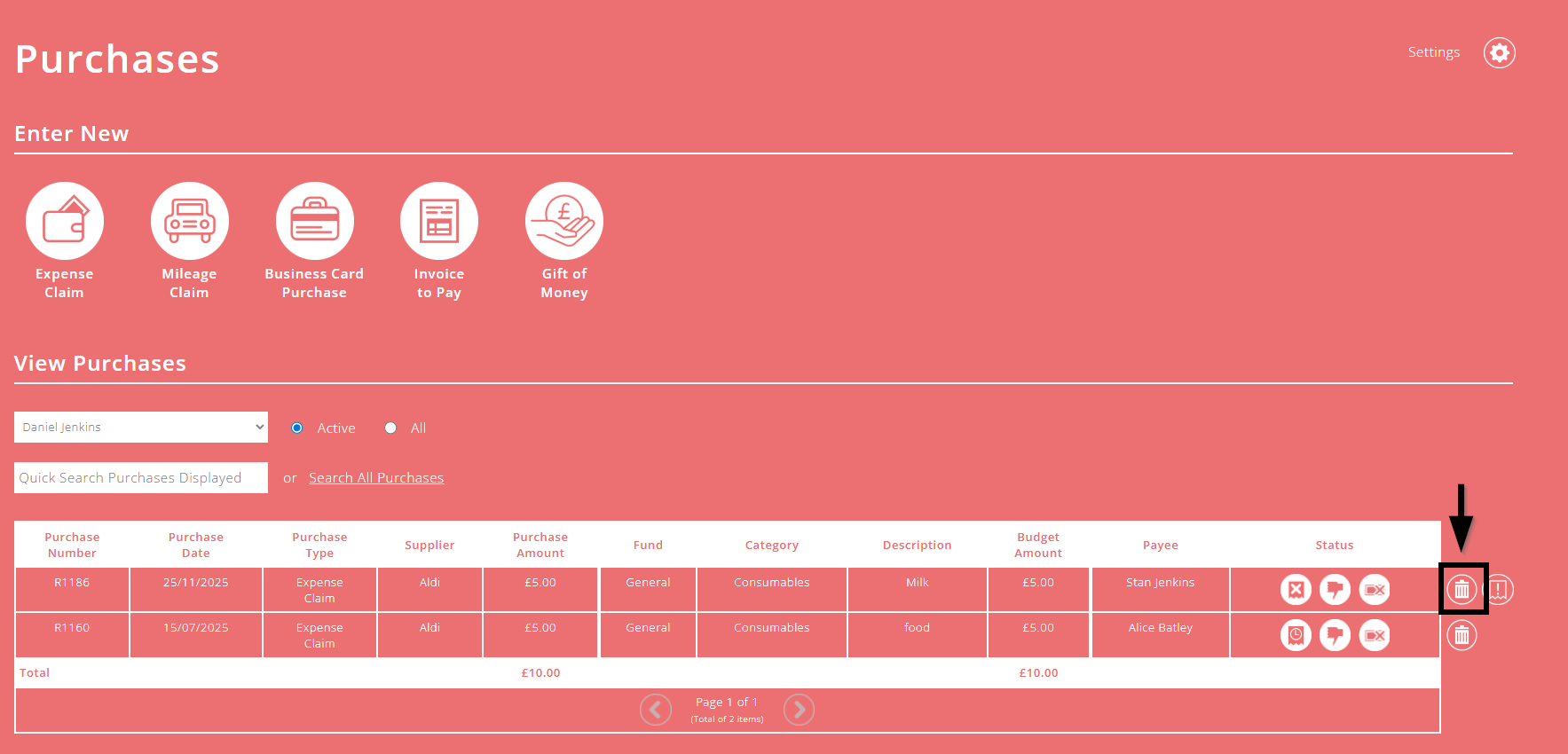Click the date 25/11/2025
The width and height of the screenshot is (1568, 754).
tap(196, 582)
